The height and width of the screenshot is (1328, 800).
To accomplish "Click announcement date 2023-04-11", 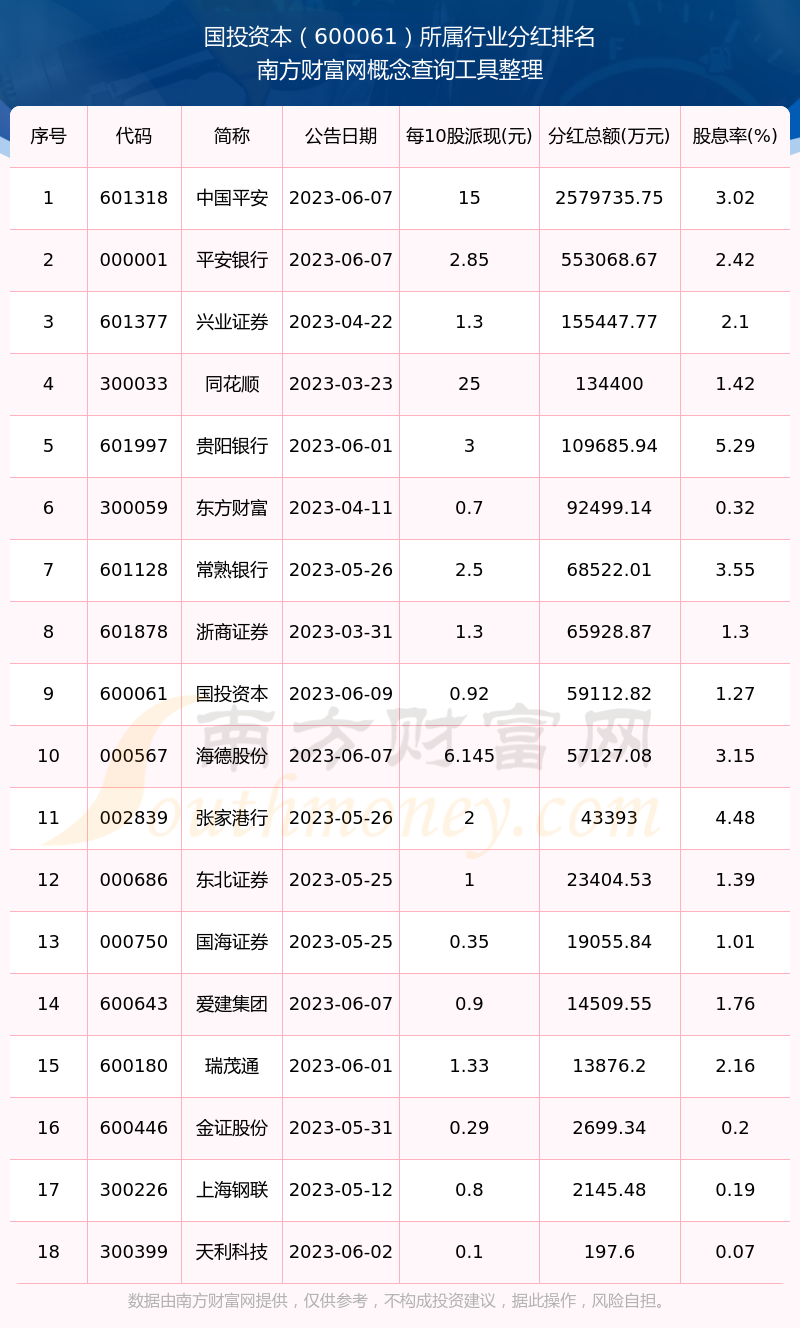I will 341,508.
